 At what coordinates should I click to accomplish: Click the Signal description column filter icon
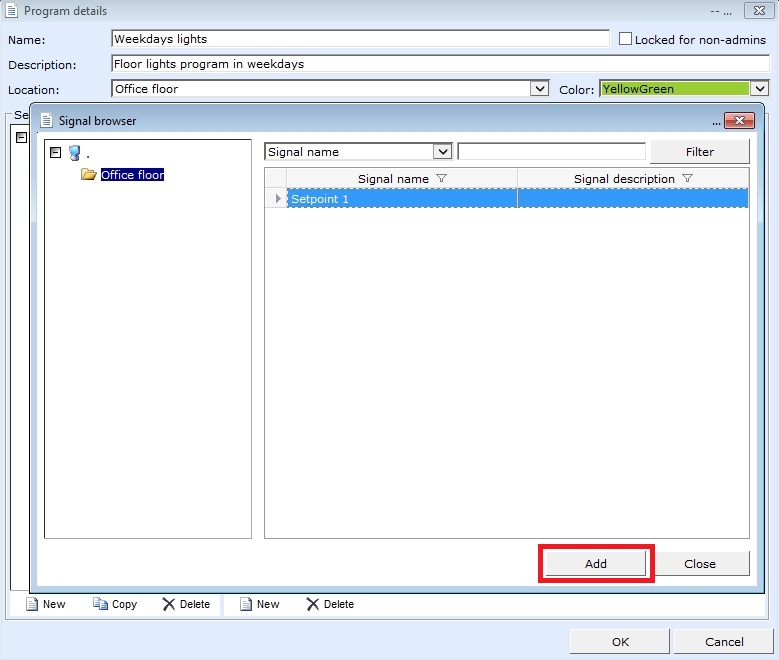click(x=687, y=179)
